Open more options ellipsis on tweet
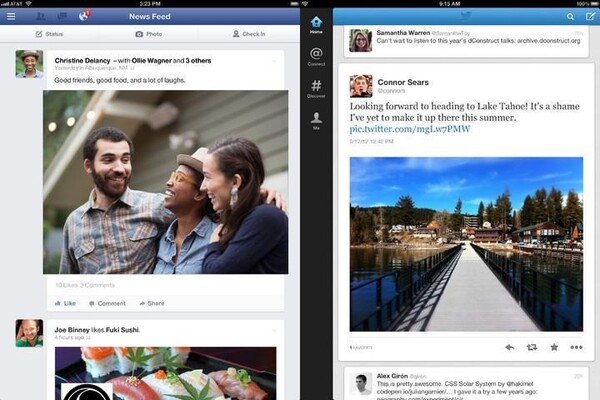Image resolution: width=600 pixels, height=400 pixels. [576, 347]
